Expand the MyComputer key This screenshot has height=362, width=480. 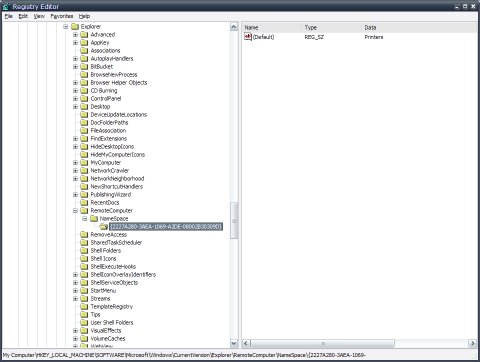click(x=75, y=163)
